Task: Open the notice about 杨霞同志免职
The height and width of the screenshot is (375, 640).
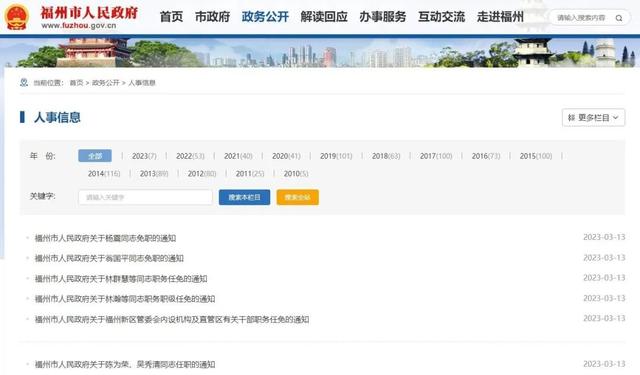Action: pos(105,238)
